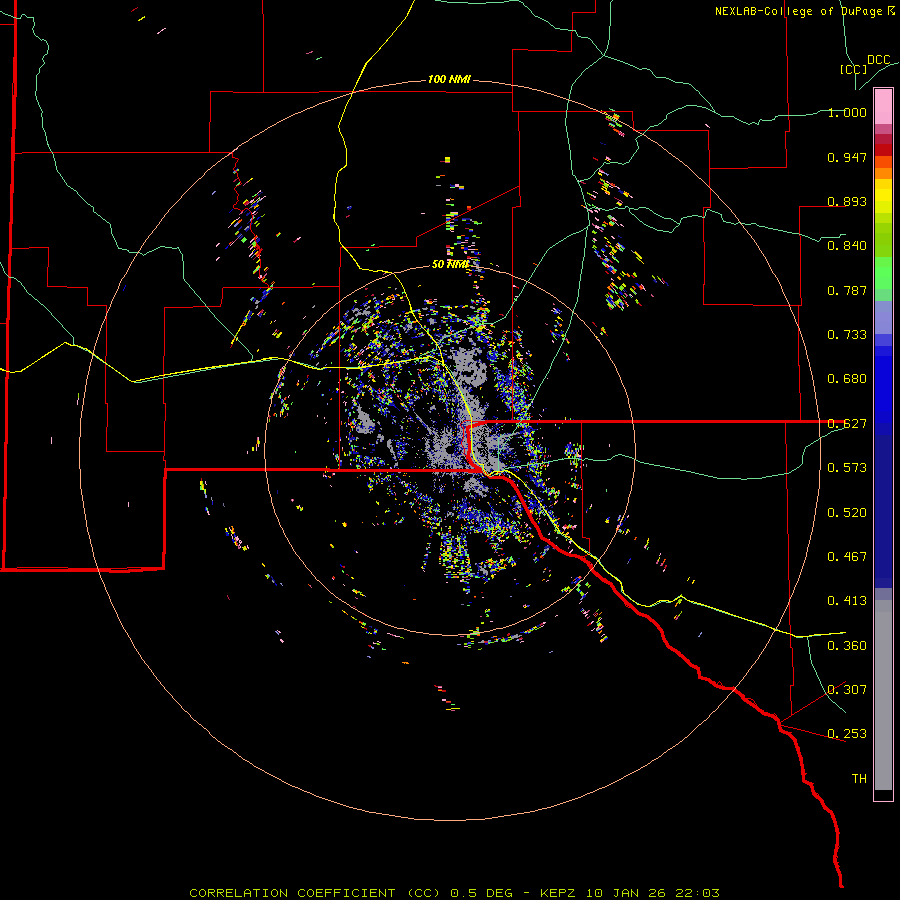Select the 0.520 scale value

pos(847,513)
